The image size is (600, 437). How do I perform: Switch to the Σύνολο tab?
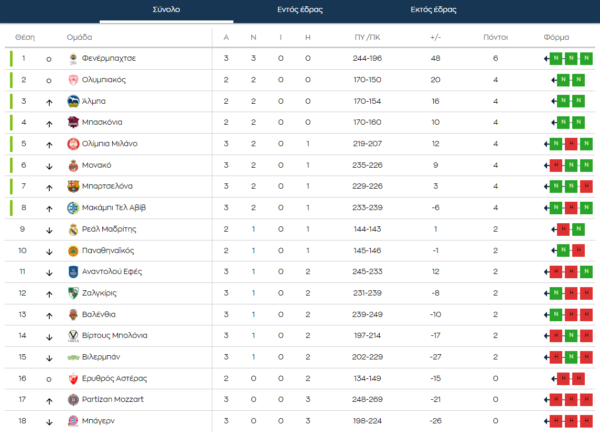pyautogui.click(x=166, y=9)
